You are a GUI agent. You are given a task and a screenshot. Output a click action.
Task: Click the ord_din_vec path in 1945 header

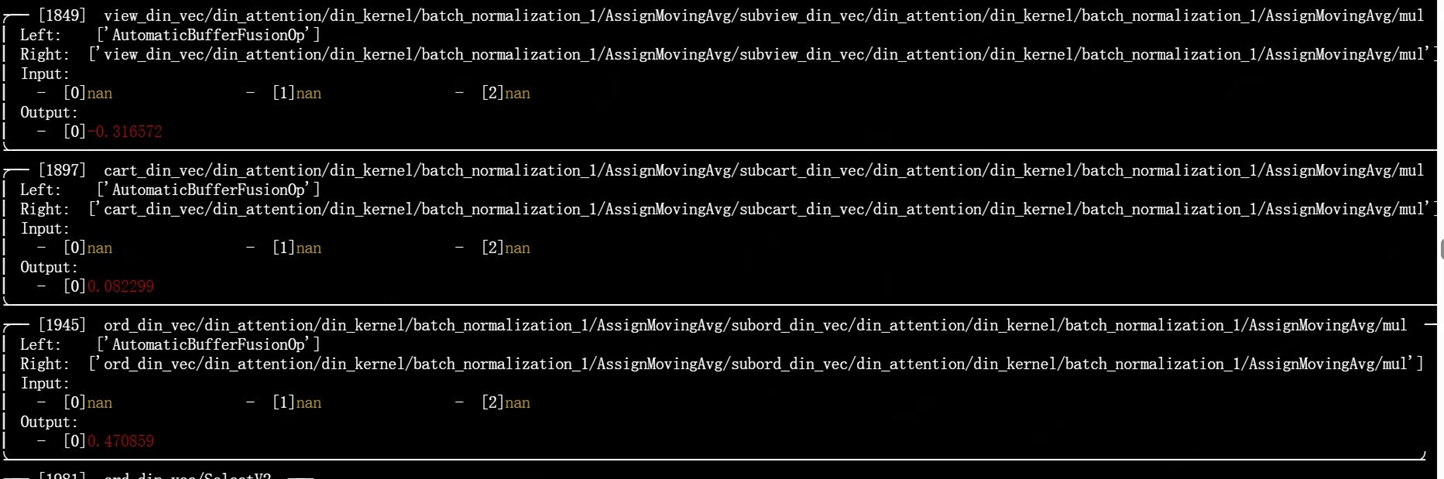756,325
